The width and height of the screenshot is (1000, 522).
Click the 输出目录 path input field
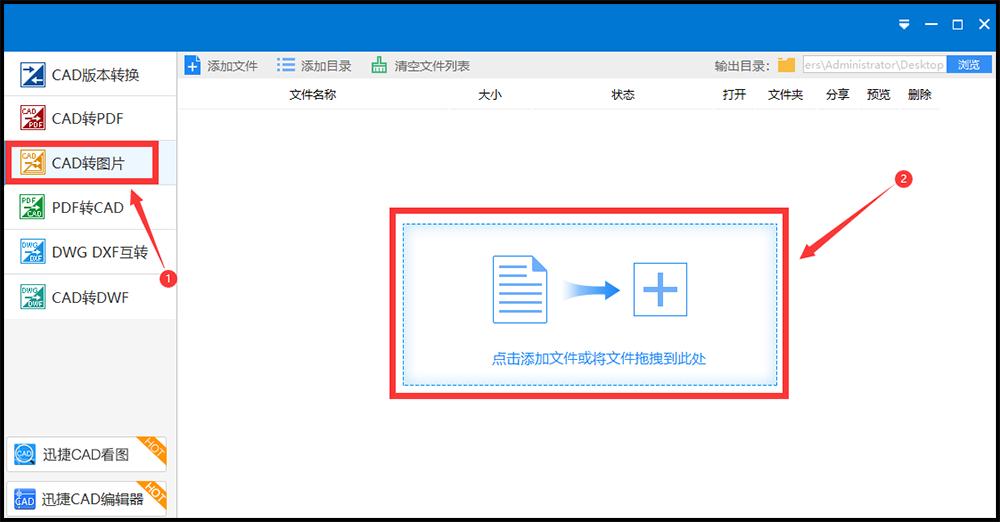(x=874, y=64)
